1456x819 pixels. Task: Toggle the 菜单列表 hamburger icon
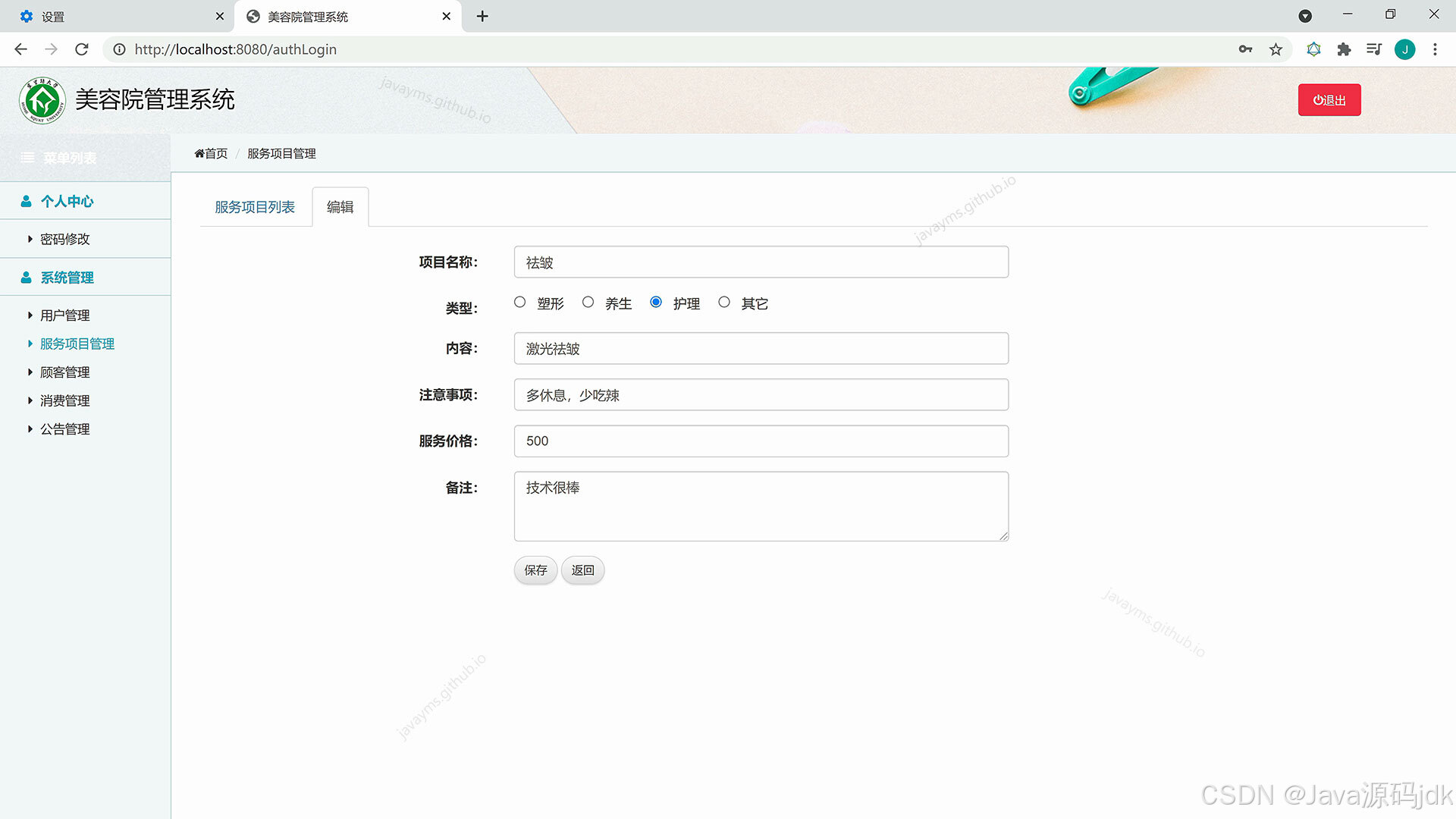point(27,158)
